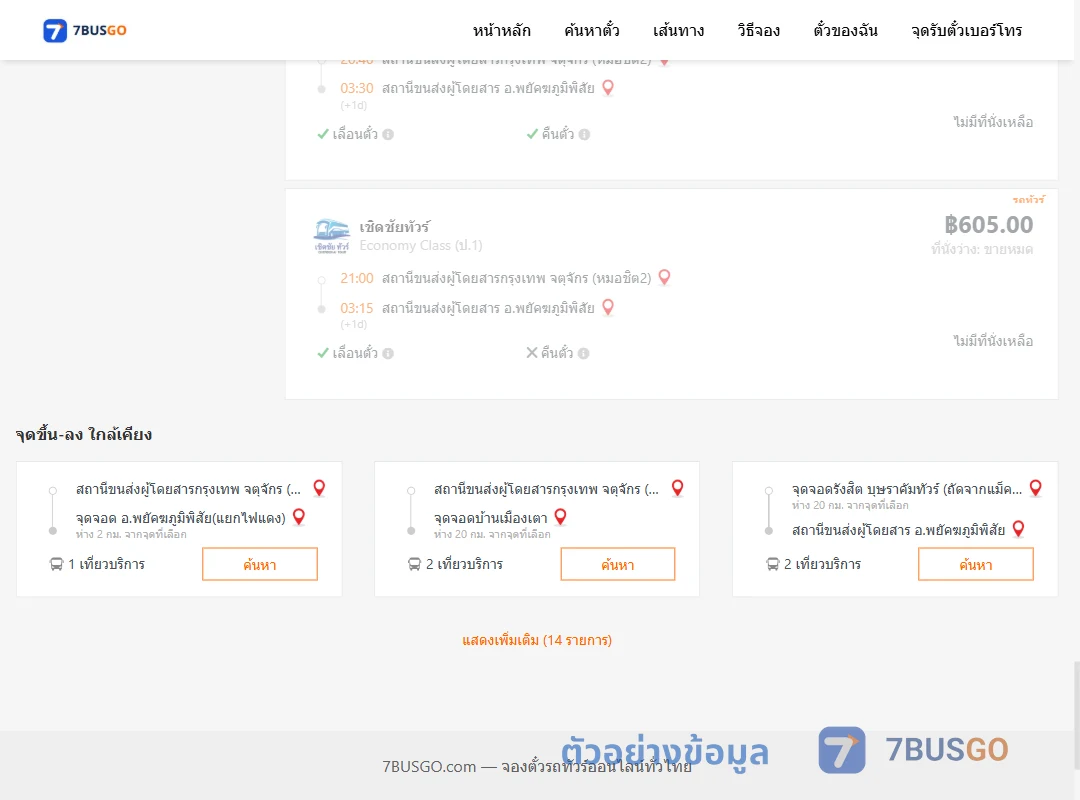Screen dimensions: 1080x800
Task: Open วิธีจอง link in navigation
Action: [x=758, y=30]
